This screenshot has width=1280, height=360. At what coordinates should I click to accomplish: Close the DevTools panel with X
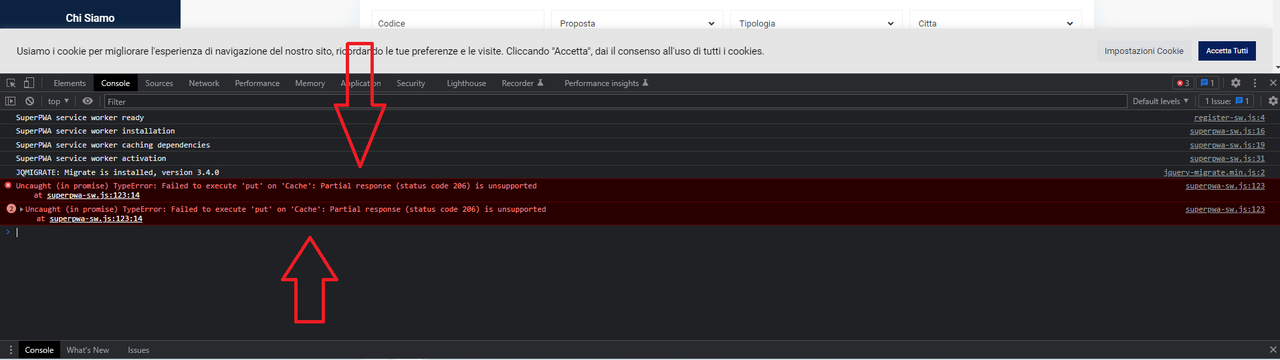tap(1272, 83)
